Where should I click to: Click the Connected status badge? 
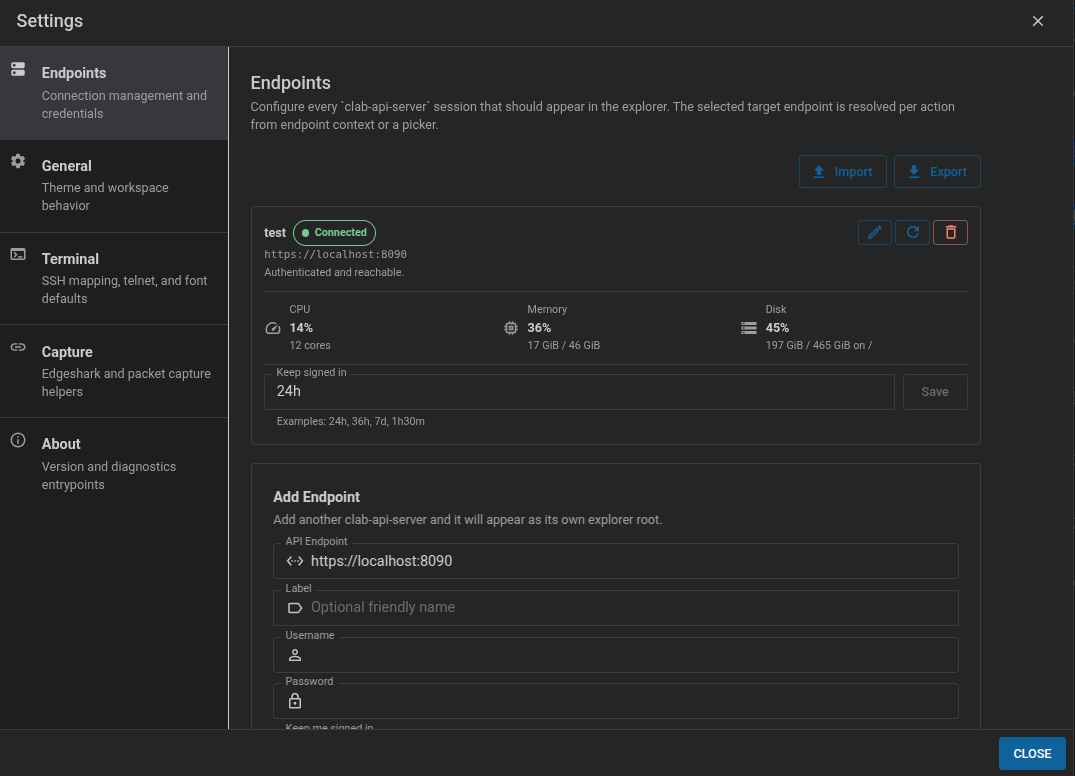coord(335,232)
